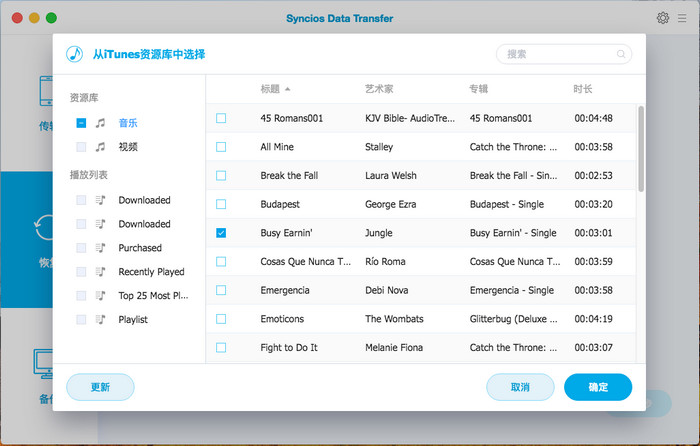Sort by 专辑 column header

(x=479, y=89)
